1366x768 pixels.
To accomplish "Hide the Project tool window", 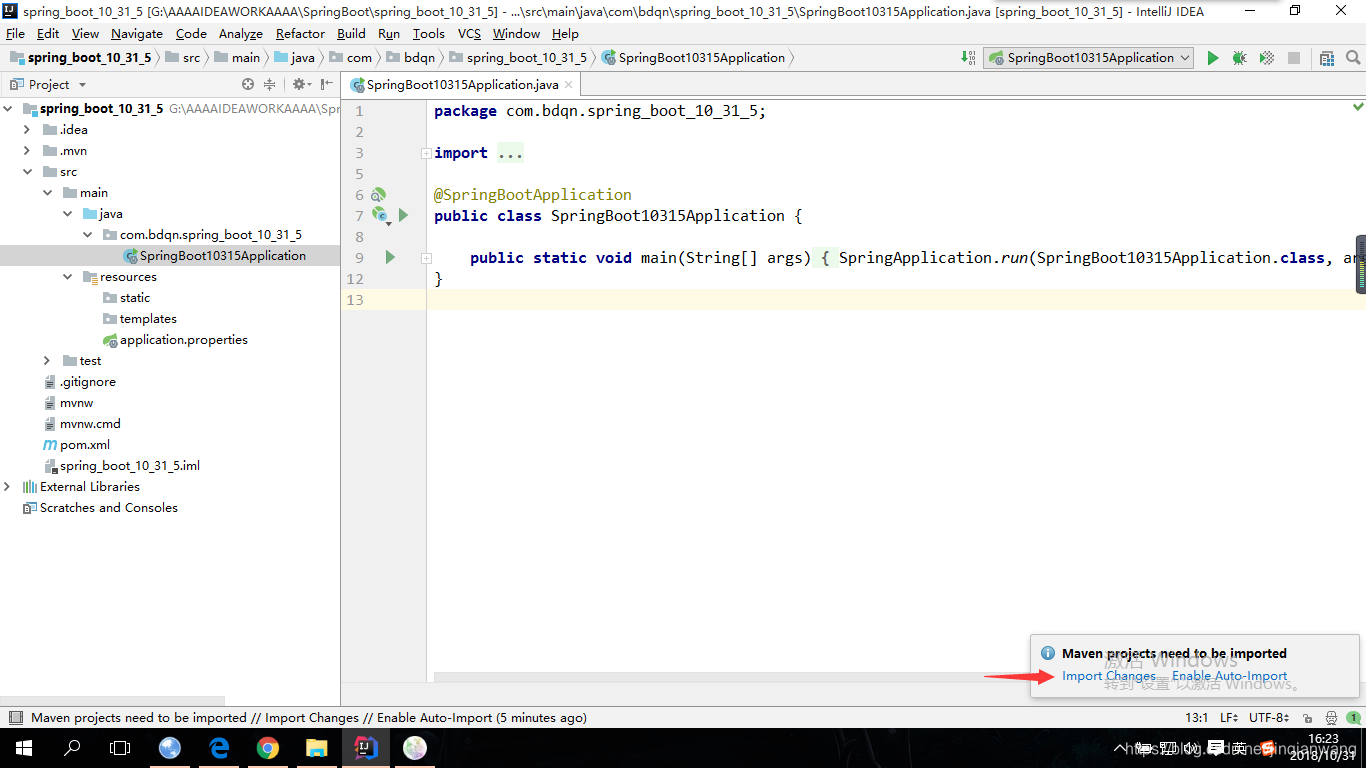I will tap(327, 85).
